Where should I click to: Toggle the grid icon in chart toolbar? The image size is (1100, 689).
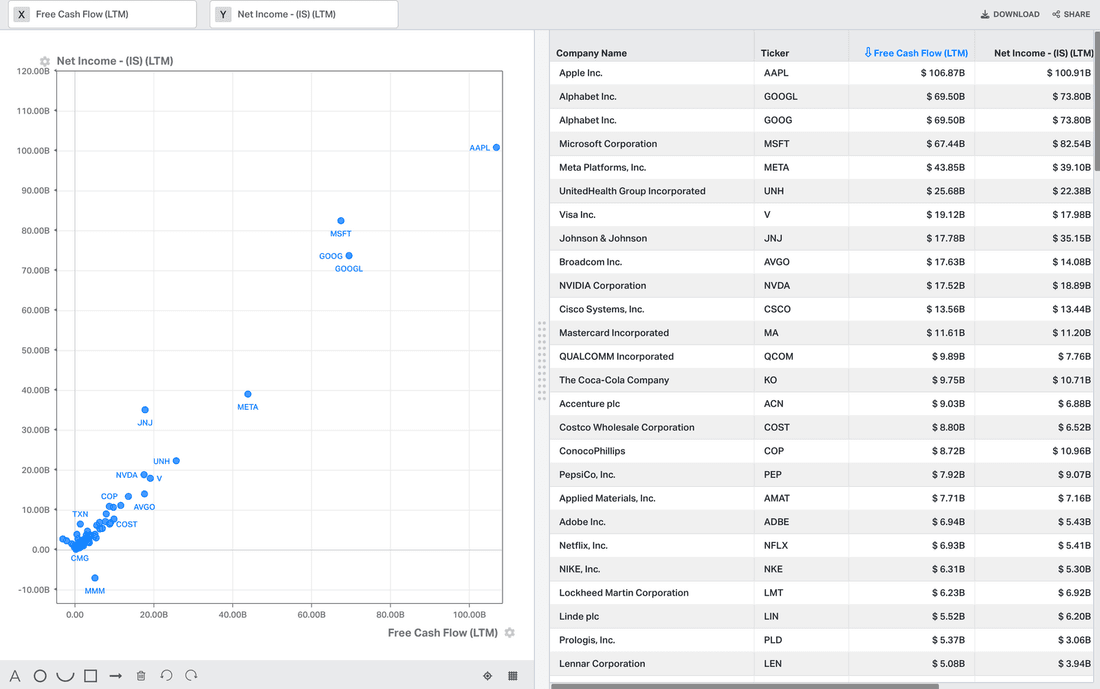(513, 676)
